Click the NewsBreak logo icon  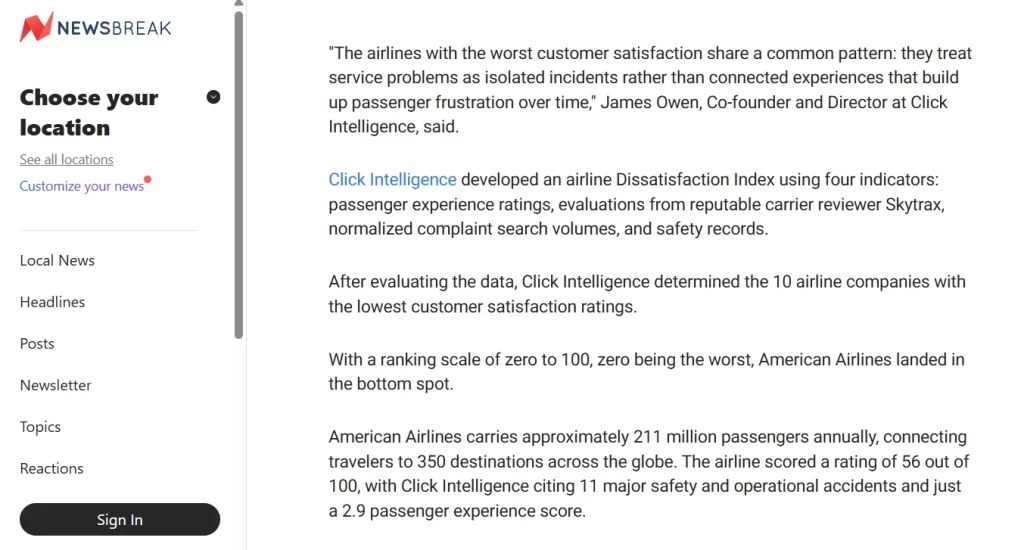(x=36, y=27)
